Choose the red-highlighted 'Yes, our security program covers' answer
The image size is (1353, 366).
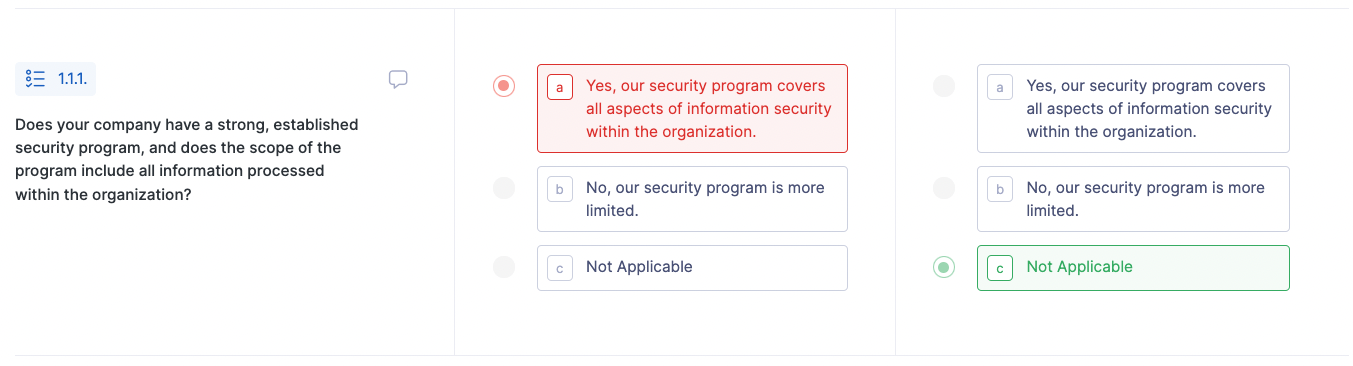pos(692,108)
